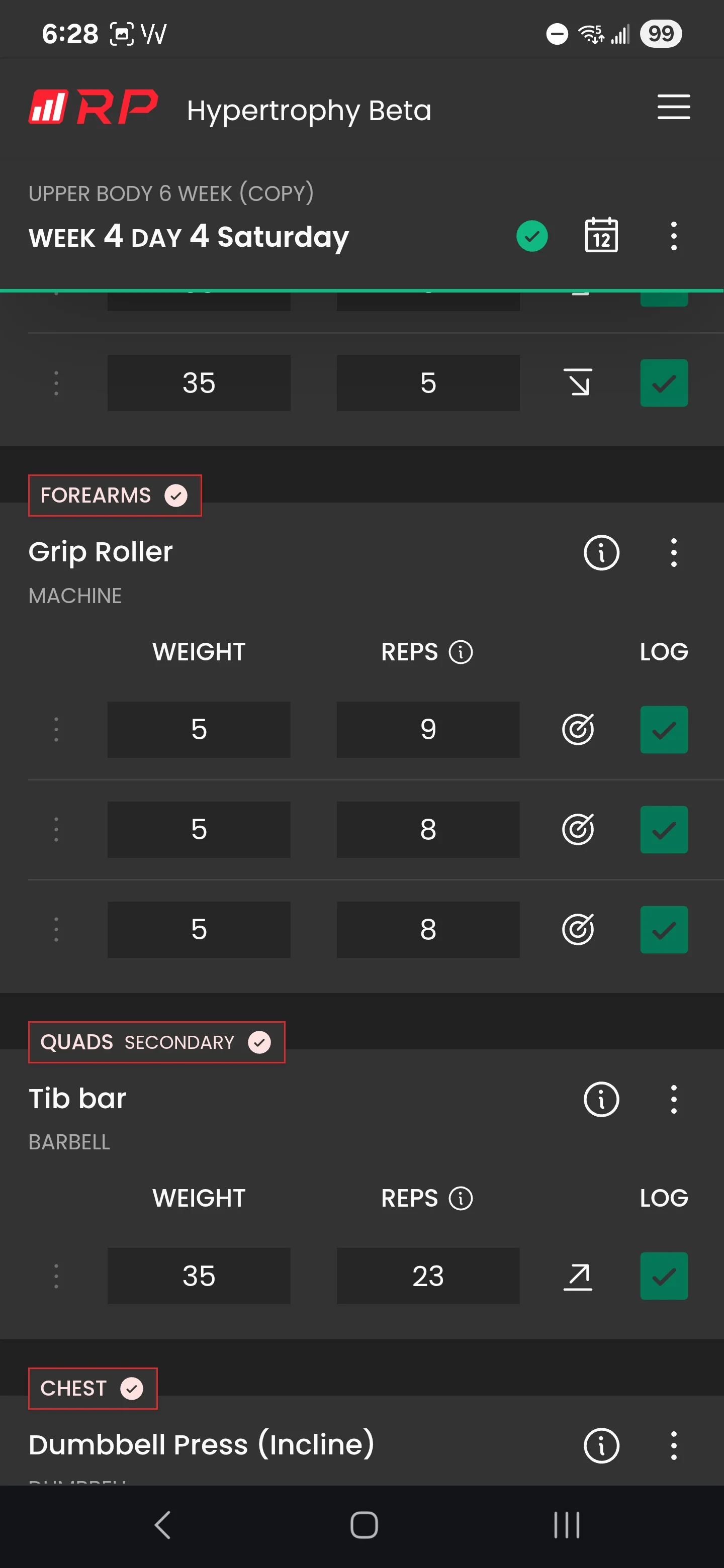This screenshot has height=1568, width=724.
Task: Edit the Tib bar reps field showing 23
Action: pyautogui.click(x=428, y=1277)
